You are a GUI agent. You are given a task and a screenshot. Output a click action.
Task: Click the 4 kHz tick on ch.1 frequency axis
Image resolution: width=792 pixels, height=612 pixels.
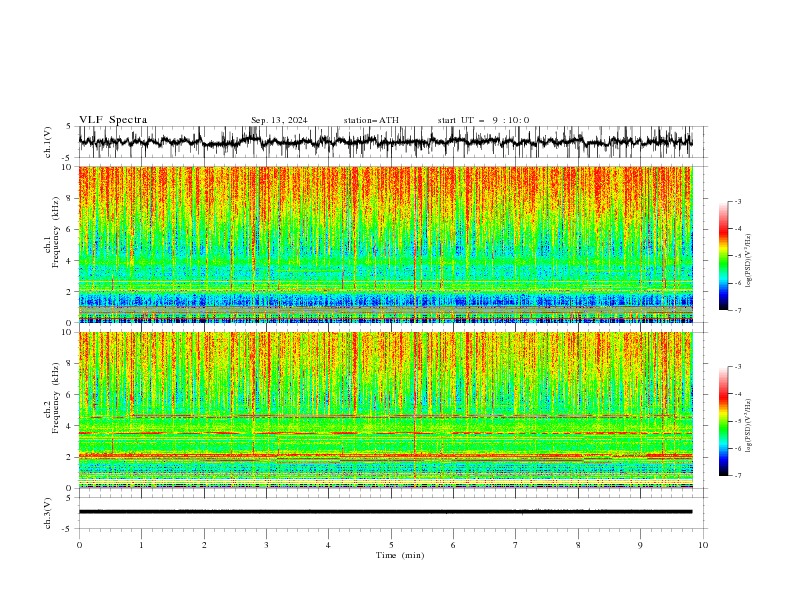coord(71,261)
